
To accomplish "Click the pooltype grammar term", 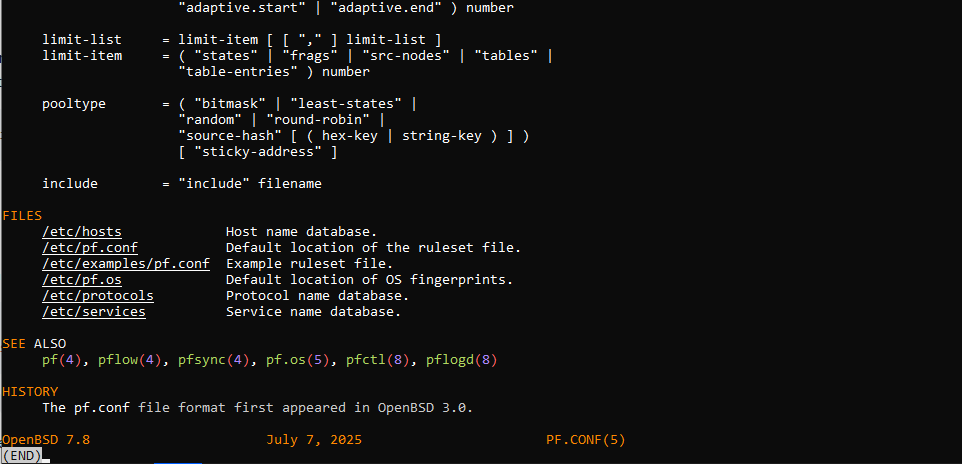I will click(x=74, y=104).
